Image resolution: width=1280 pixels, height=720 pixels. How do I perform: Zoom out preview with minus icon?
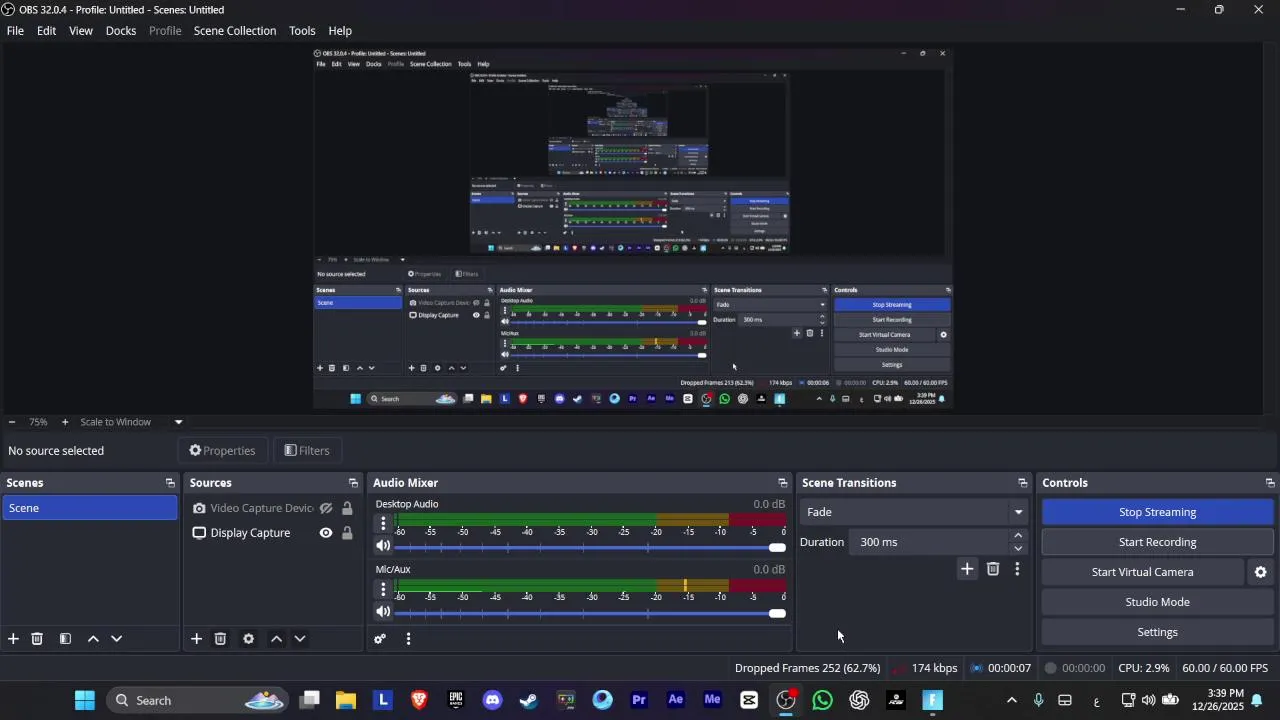coord(11,422)
